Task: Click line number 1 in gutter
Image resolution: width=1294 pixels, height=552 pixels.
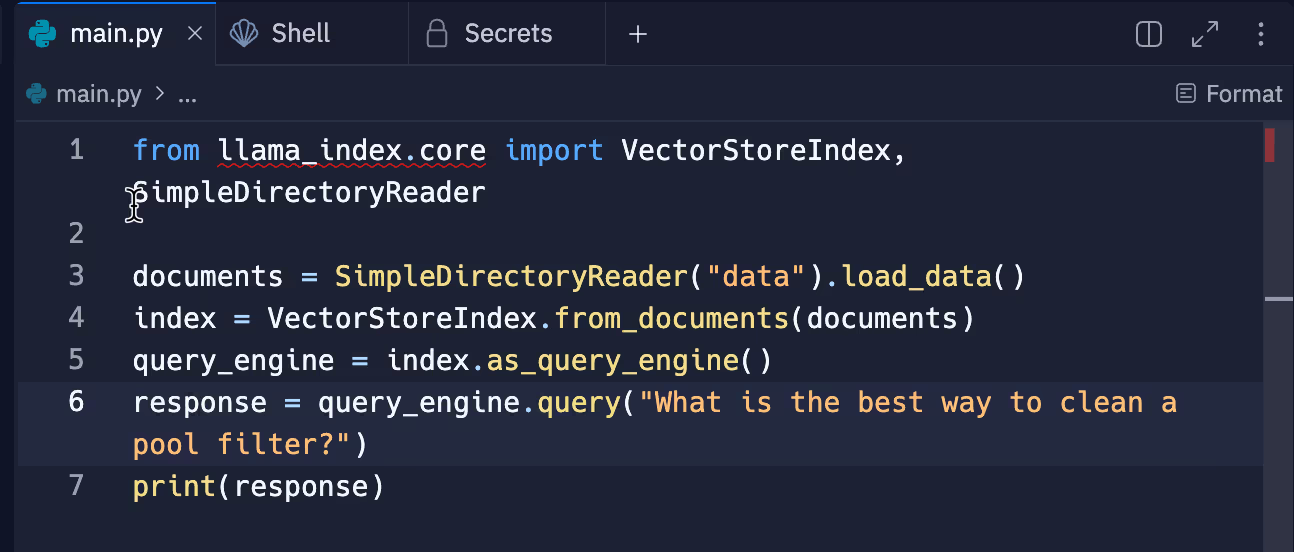Action: coord(76,150)
